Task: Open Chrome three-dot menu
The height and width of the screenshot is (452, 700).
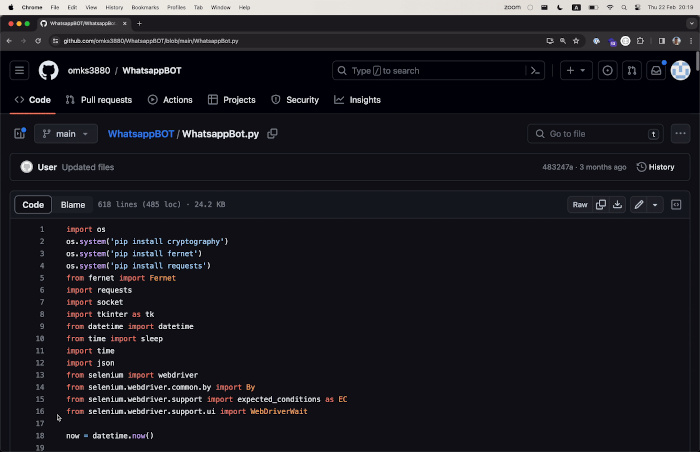Action: pos(691,41)
